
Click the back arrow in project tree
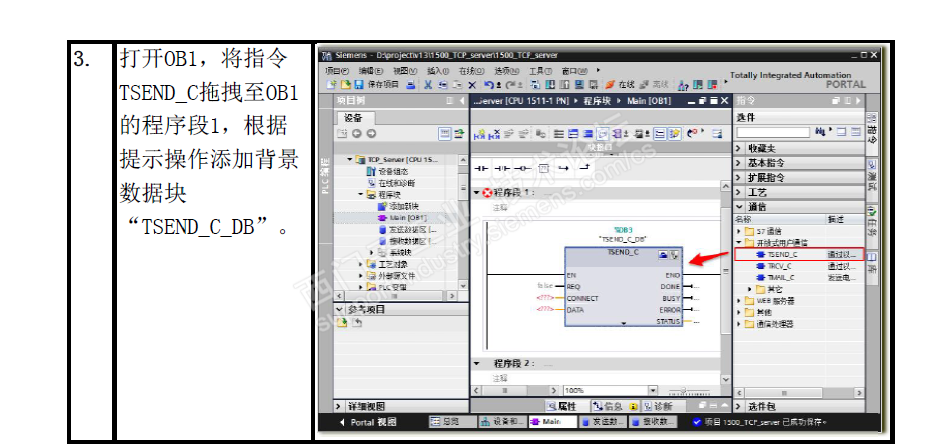[x=357, y=133]
